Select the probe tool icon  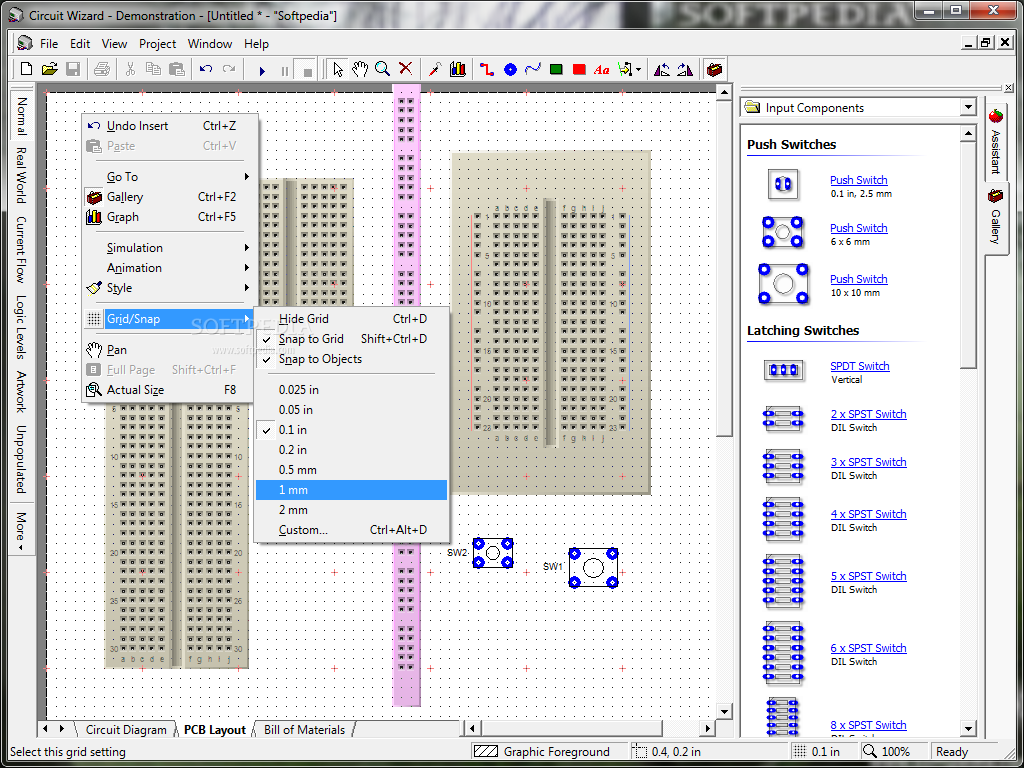[x=435, y=69]
